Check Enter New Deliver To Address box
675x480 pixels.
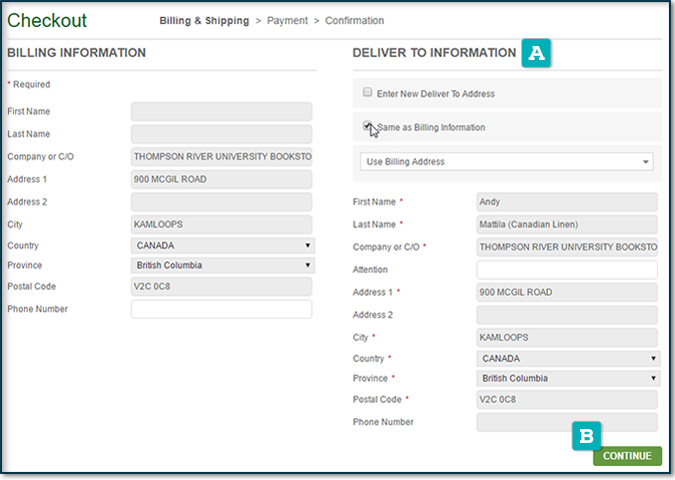pyautogui.click(x=367, y=93)
